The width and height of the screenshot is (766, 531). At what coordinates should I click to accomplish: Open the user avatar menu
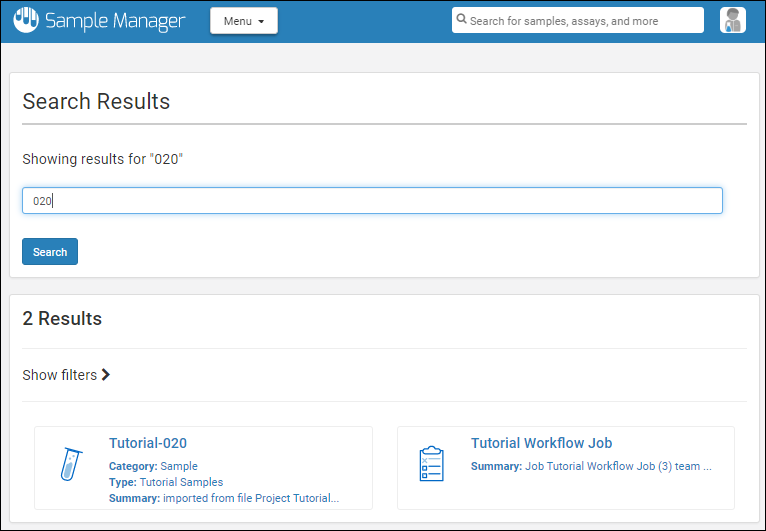coord(732,20)
